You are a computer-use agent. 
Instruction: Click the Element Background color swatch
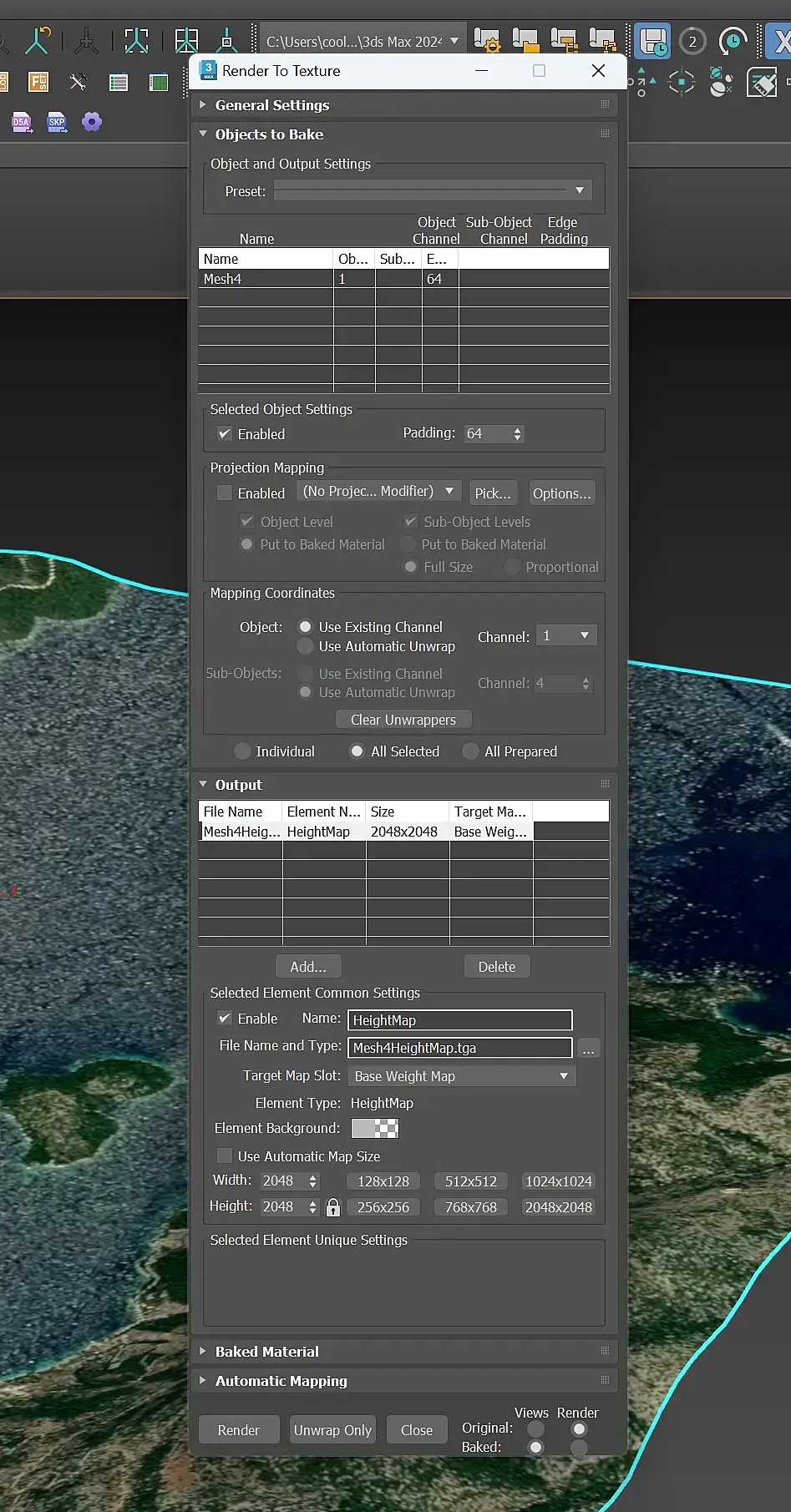coord(375,1129)
